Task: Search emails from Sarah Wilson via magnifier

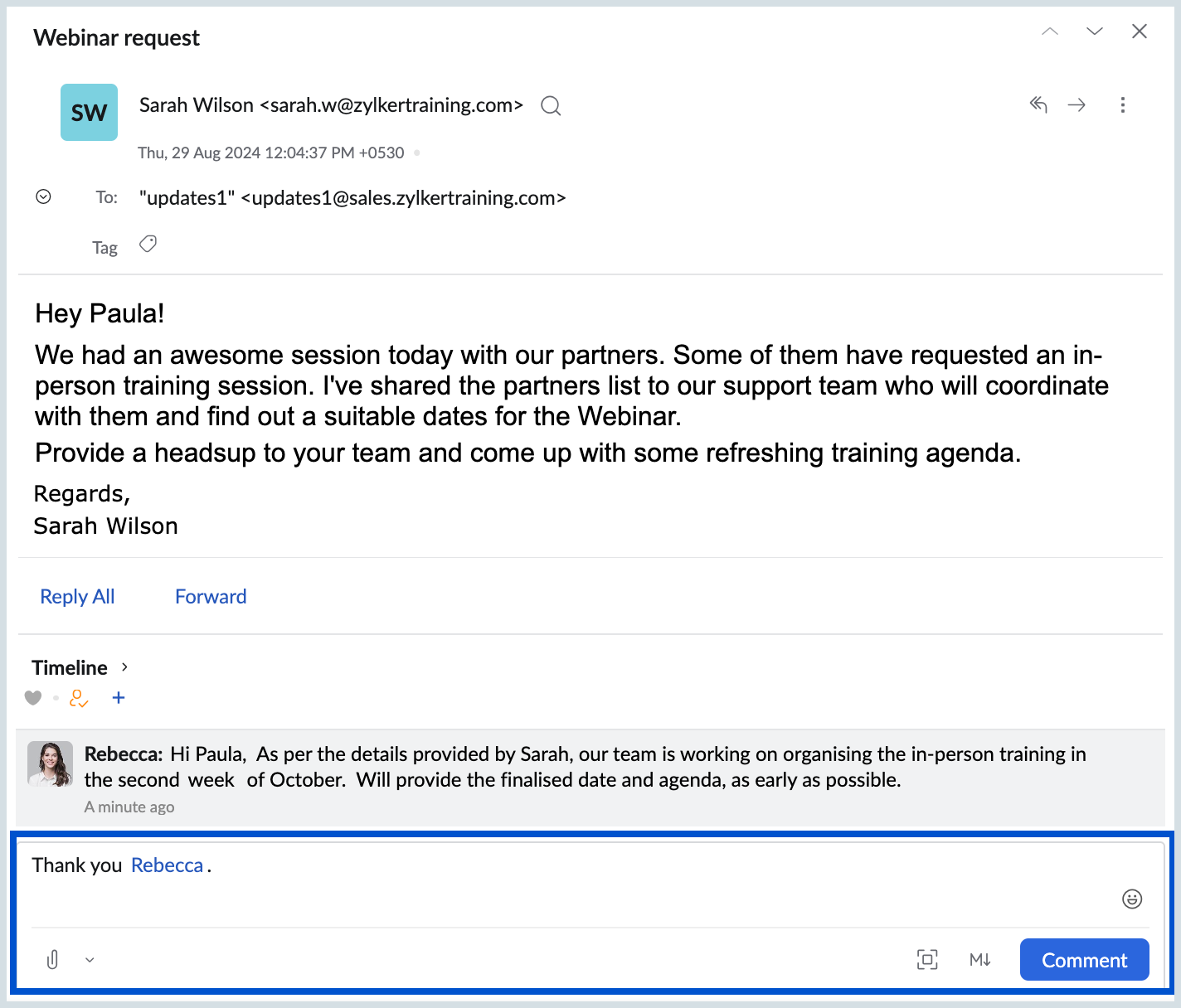Action: (x=551, y=106)
